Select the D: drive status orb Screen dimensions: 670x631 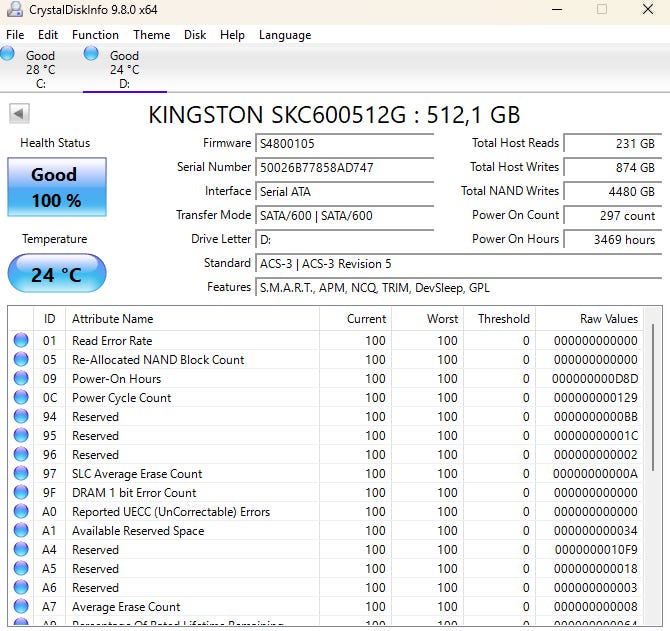92,54
